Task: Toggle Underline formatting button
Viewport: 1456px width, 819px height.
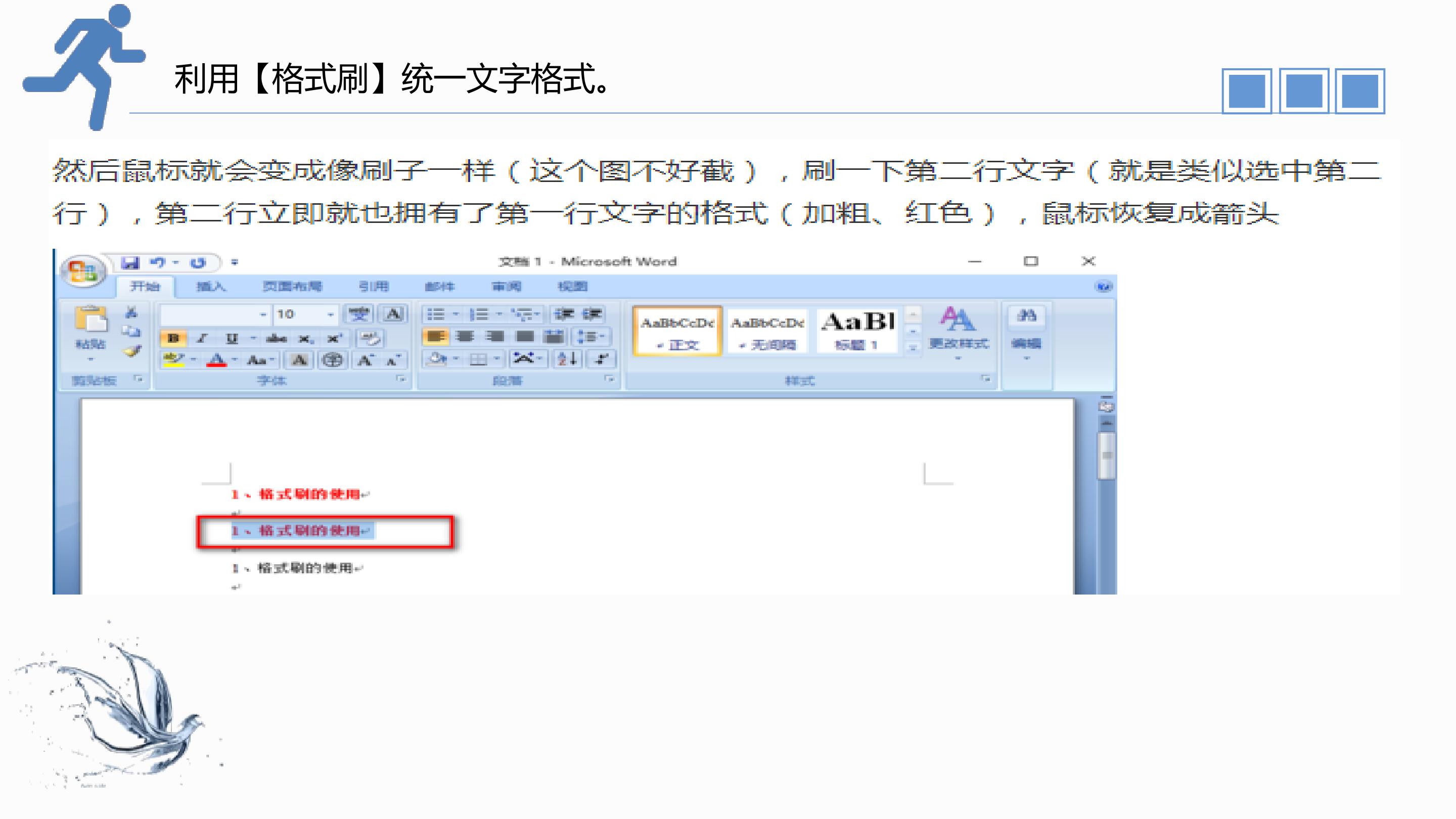Action: pyautogui.click(x=232, y=339)
